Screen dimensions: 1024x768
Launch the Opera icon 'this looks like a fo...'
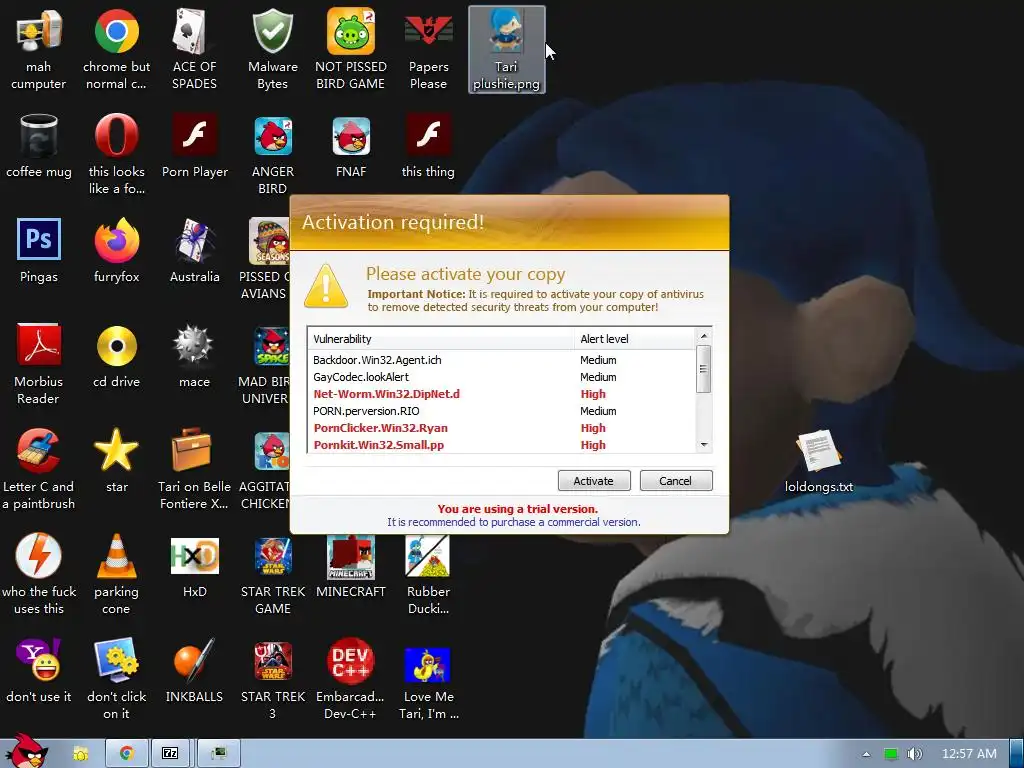[x=116, y=154]
